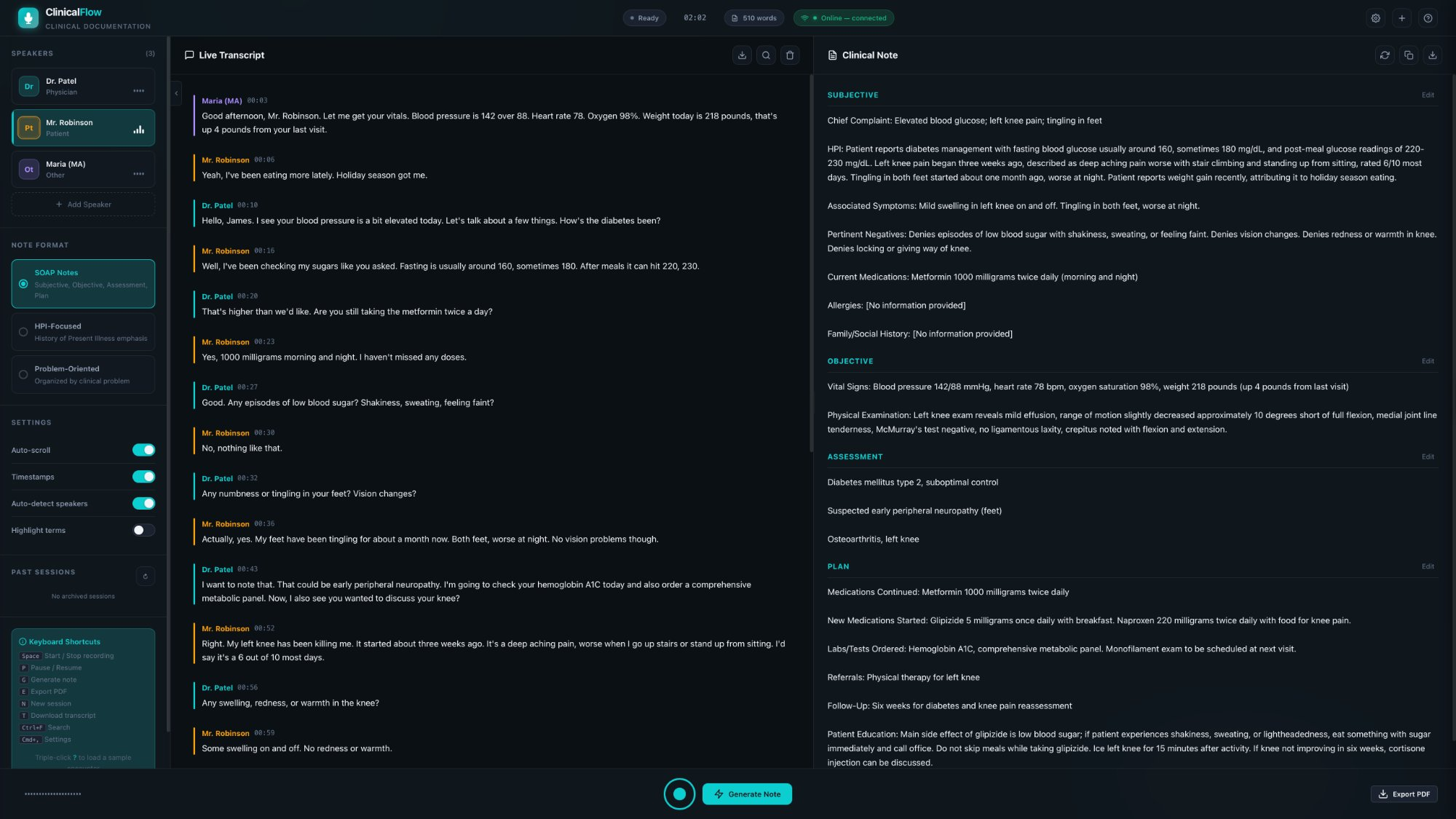Collapse the Live Transcript panel
This screenshot has width=1456, height=819.
tap(175, 93)
